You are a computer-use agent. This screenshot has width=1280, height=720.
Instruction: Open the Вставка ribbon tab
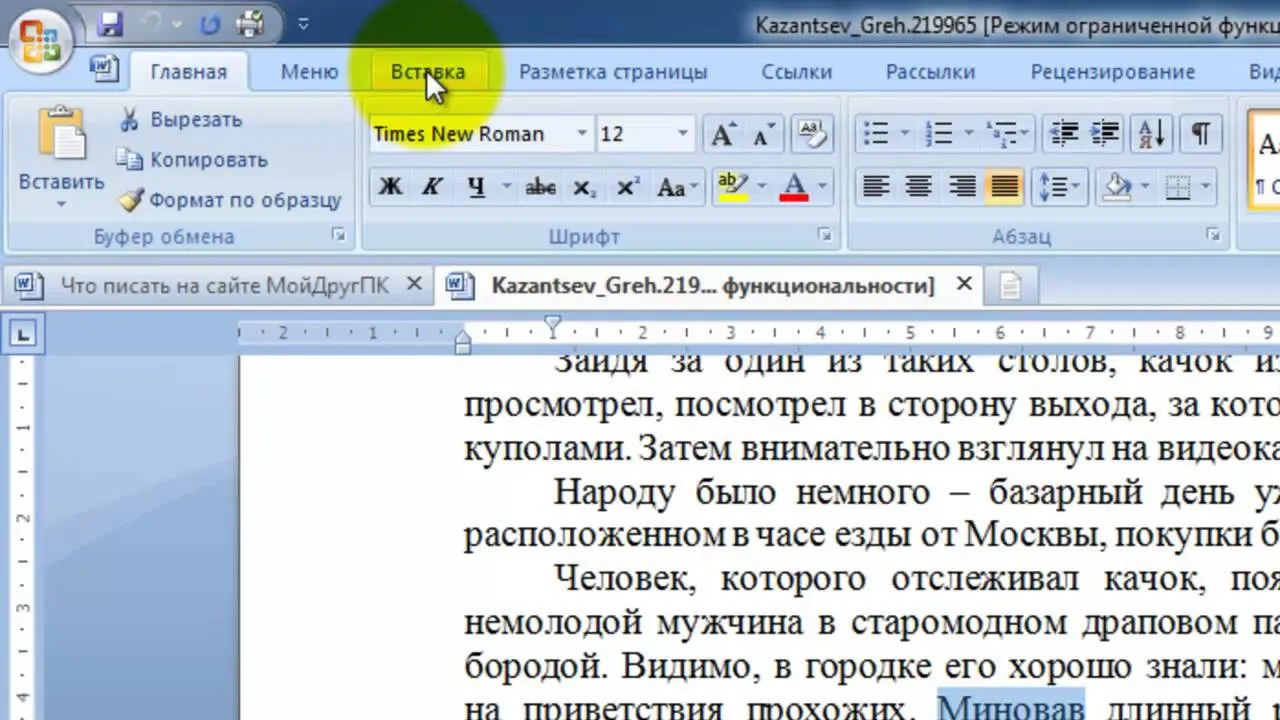(x=428, y=72)
